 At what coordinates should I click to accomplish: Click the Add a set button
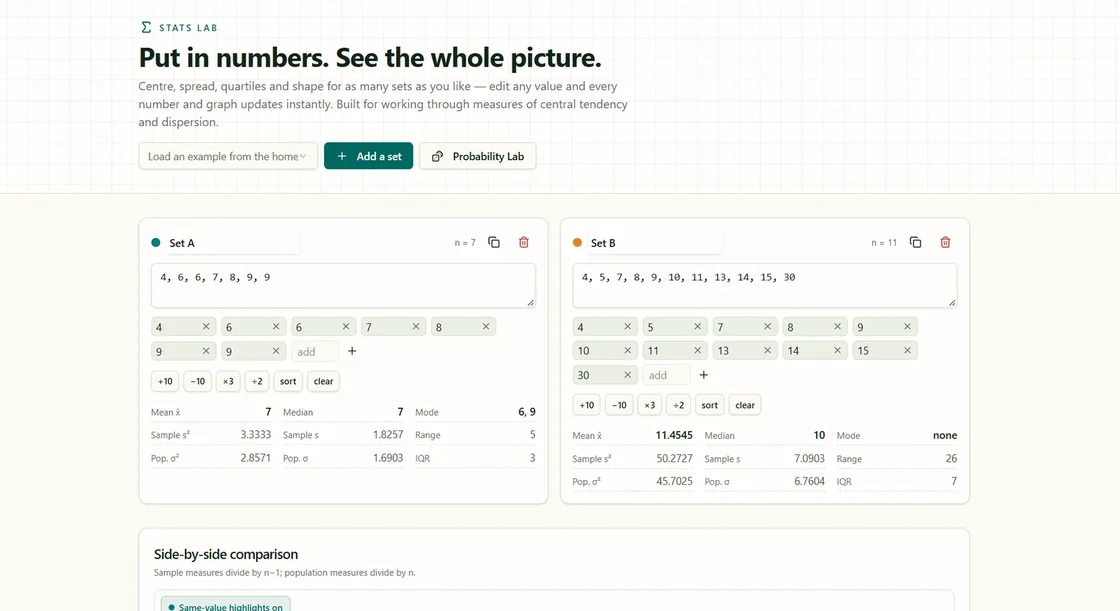click(369, 156)
